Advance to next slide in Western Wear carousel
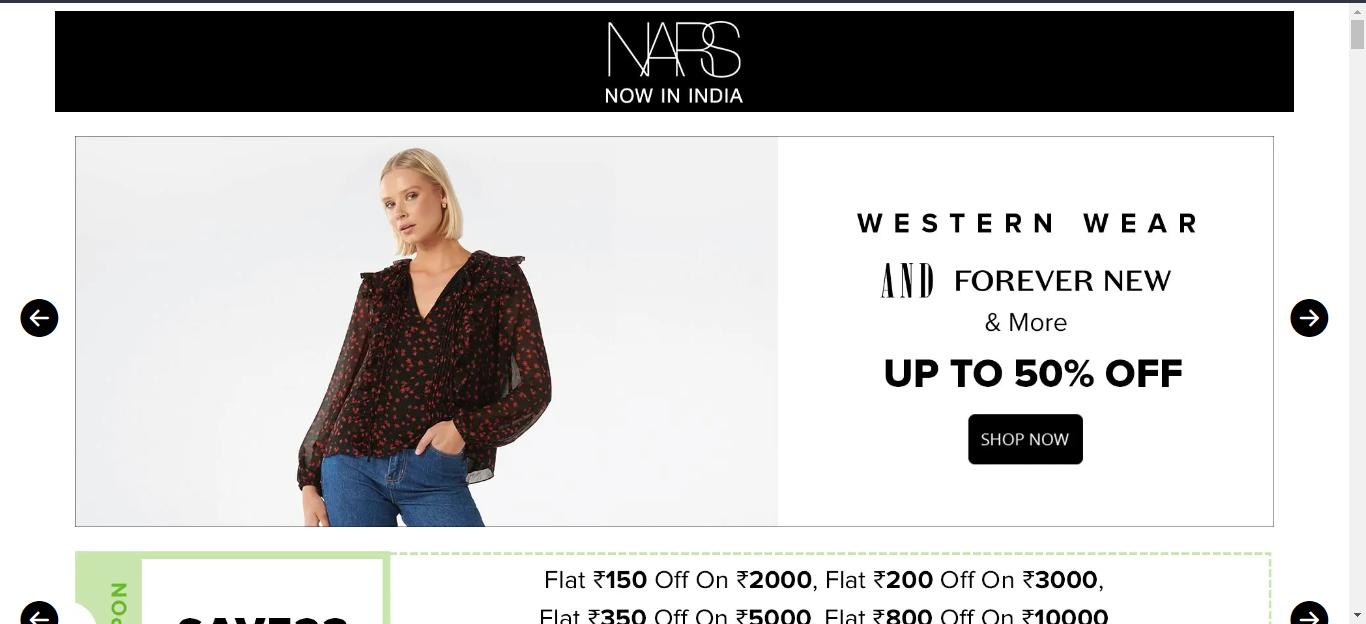 point(1309,318)
